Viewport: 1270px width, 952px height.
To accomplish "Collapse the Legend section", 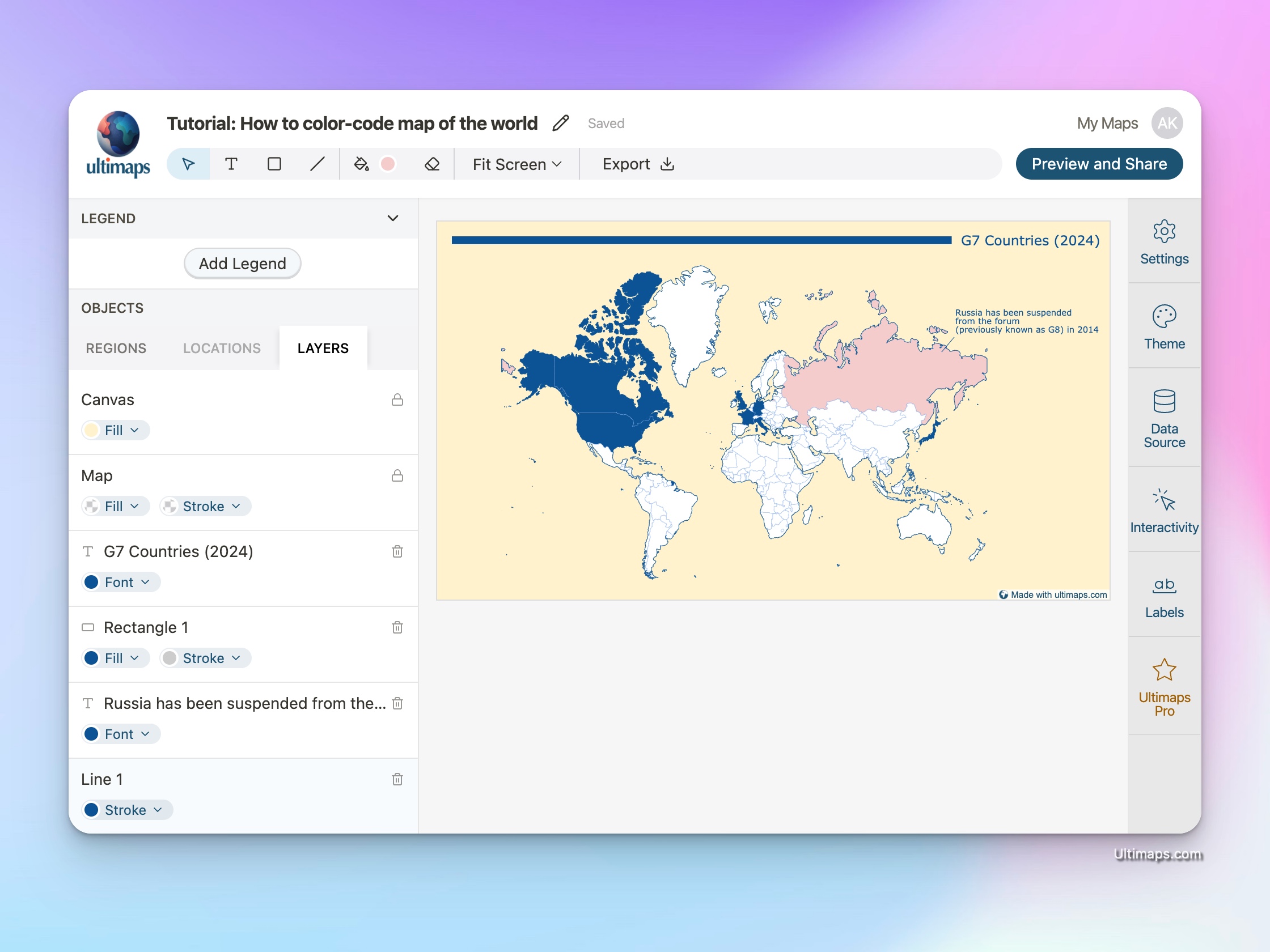I will pyautogui.click(x=393, y=218).
